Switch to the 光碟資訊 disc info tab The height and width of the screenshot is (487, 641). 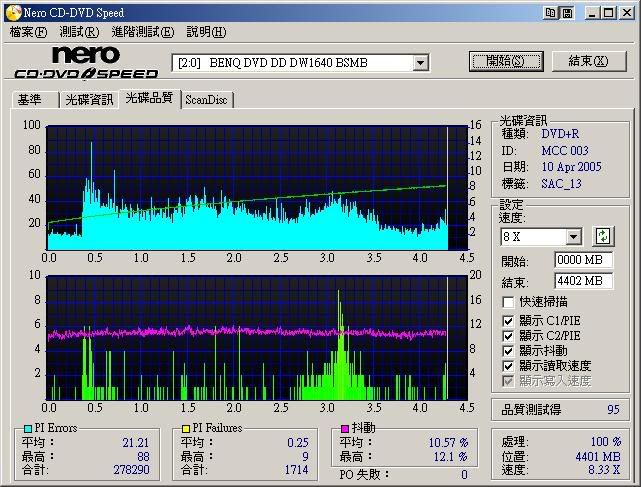pyautogui.click(x=89, y=100)
